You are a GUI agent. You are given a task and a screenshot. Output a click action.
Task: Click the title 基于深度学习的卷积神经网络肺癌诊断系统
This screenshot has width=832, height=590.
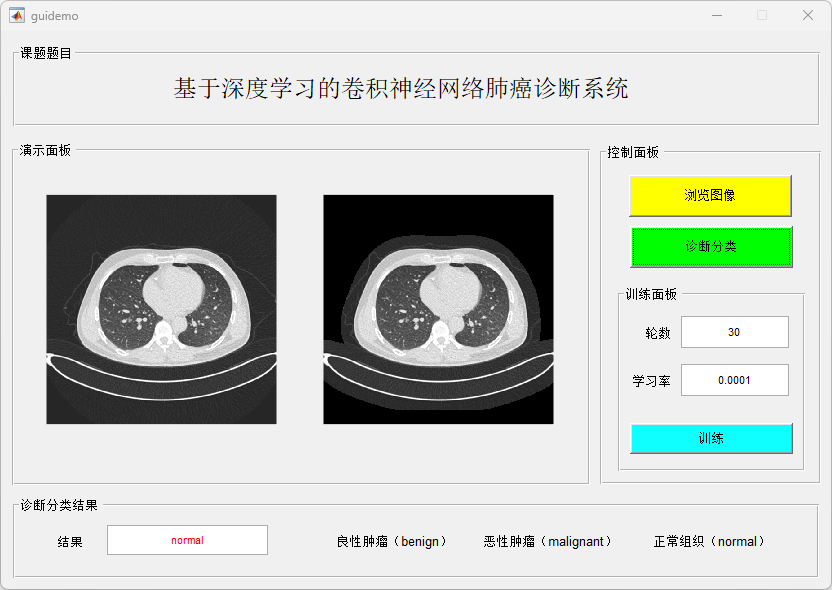pyautogui.click(x=401, y=88)
